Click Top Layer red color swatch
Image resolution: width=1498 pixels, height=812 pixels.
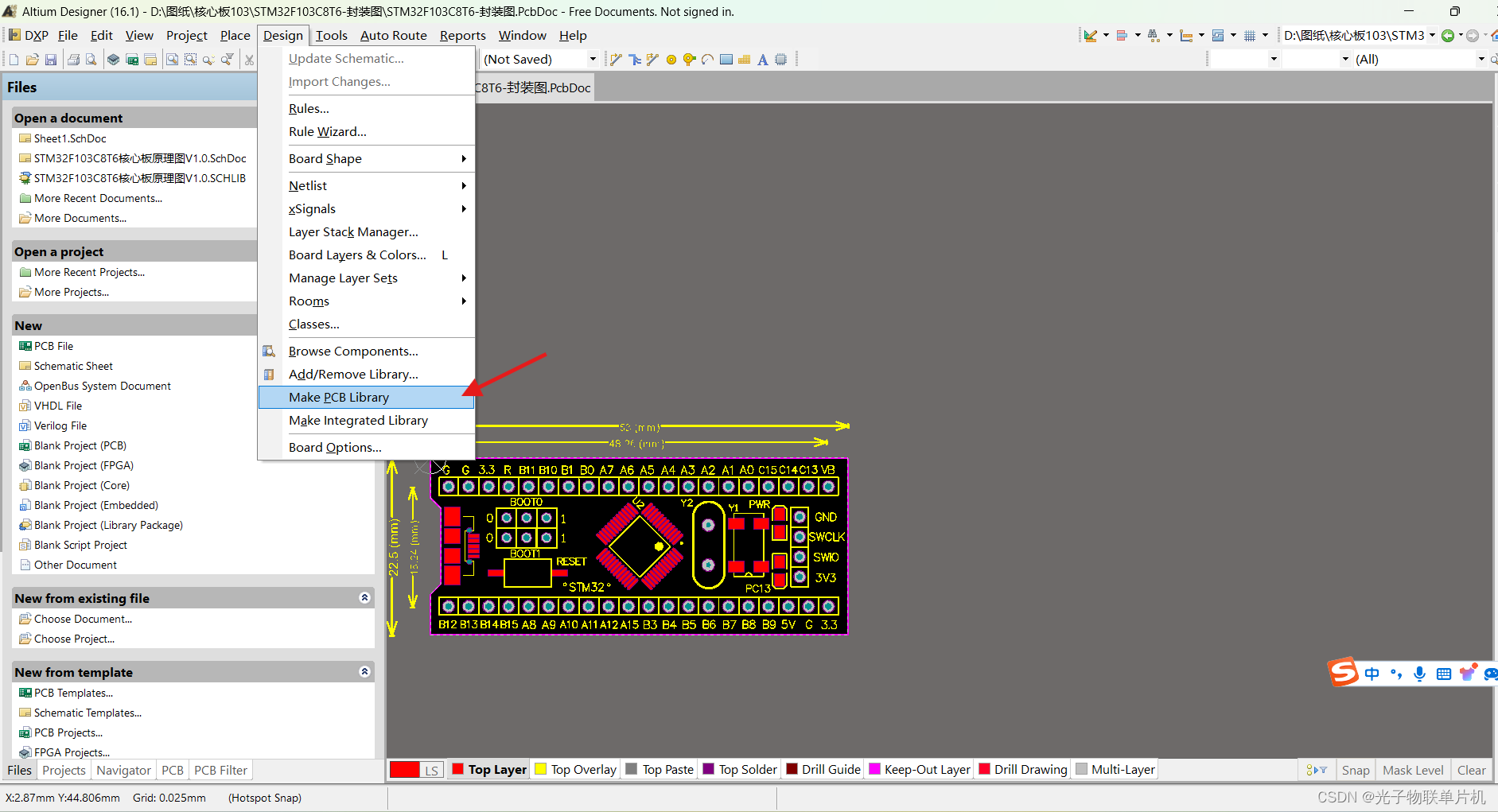click(457, 769)
